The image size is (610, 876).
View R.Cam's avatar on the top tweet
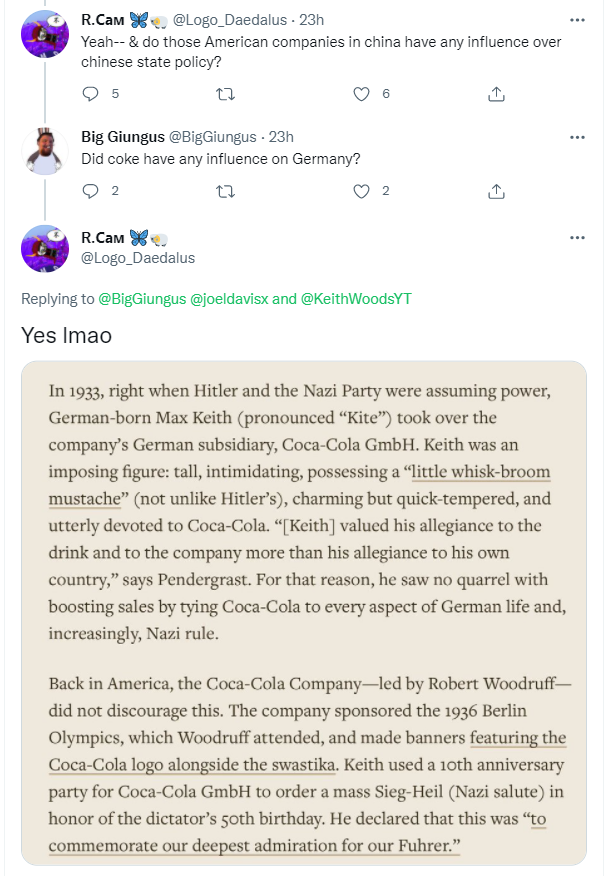(x=45, y=34)
